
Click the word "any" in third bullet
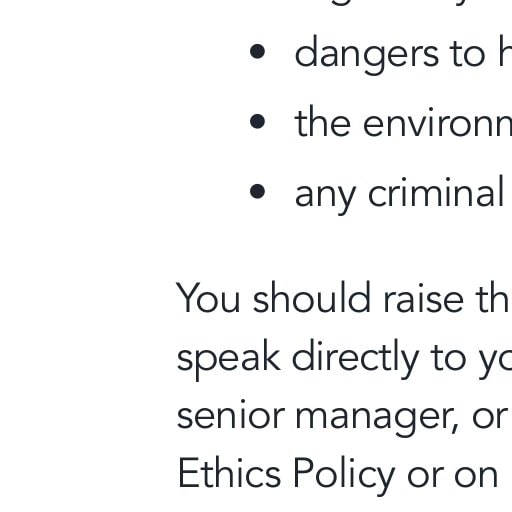click(x=325, y=197)
